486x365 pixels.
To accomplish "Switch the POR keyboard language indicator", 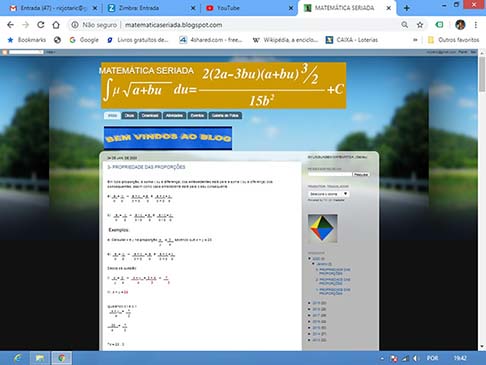I will click(432, 358).
